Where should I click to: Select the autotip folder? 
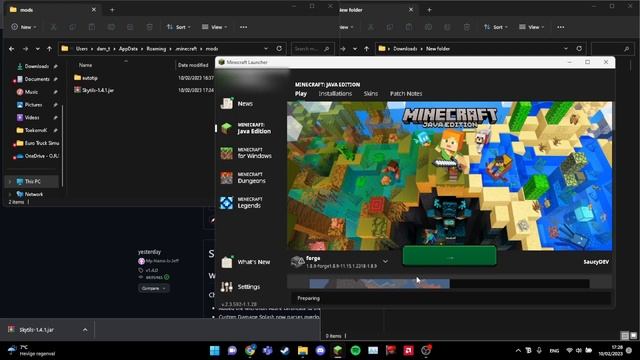86,78
